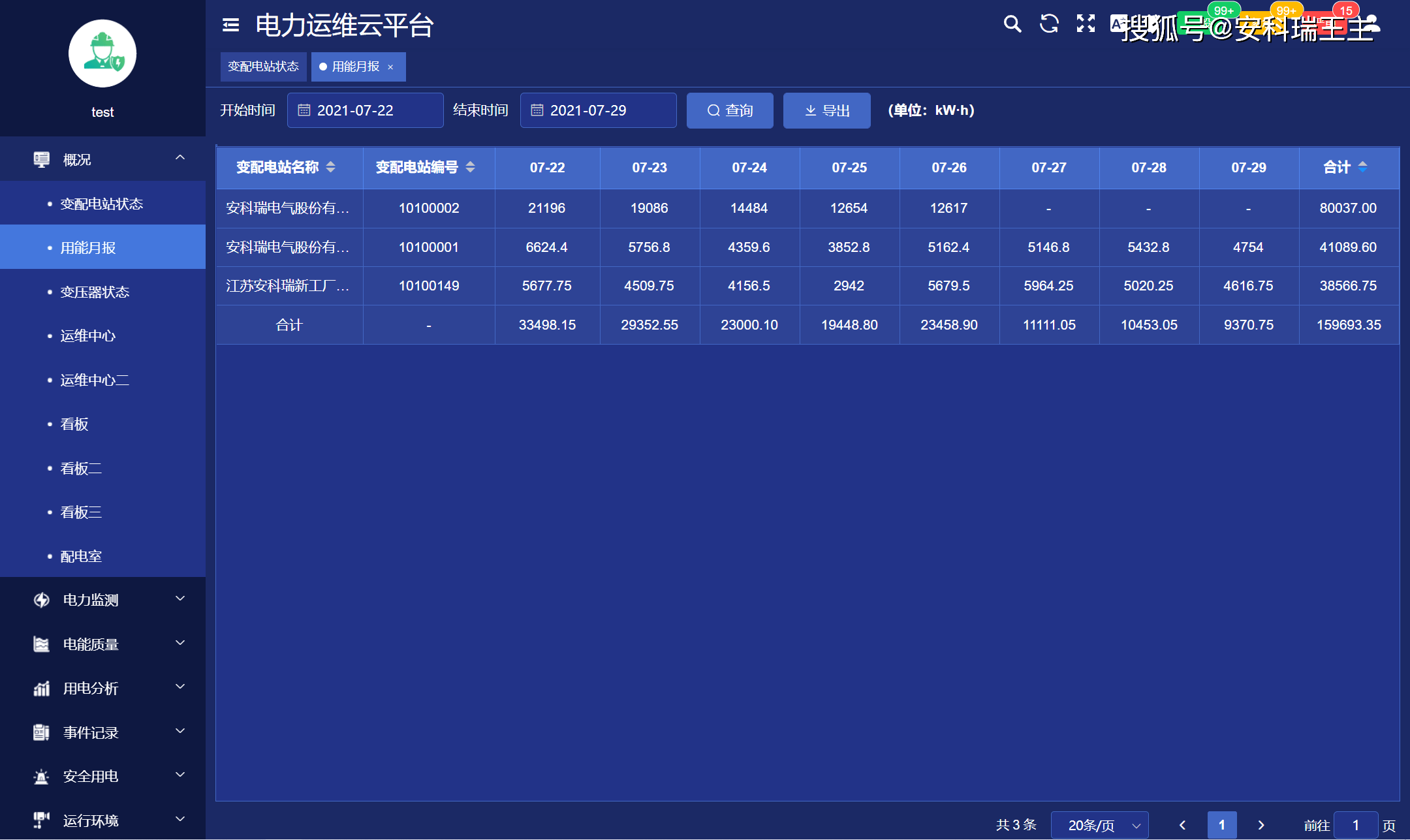This screenshot has height=840, width=1410.
Task: Click the 江苏安科瑞新工厂 station name
Action: pos(288,286)
